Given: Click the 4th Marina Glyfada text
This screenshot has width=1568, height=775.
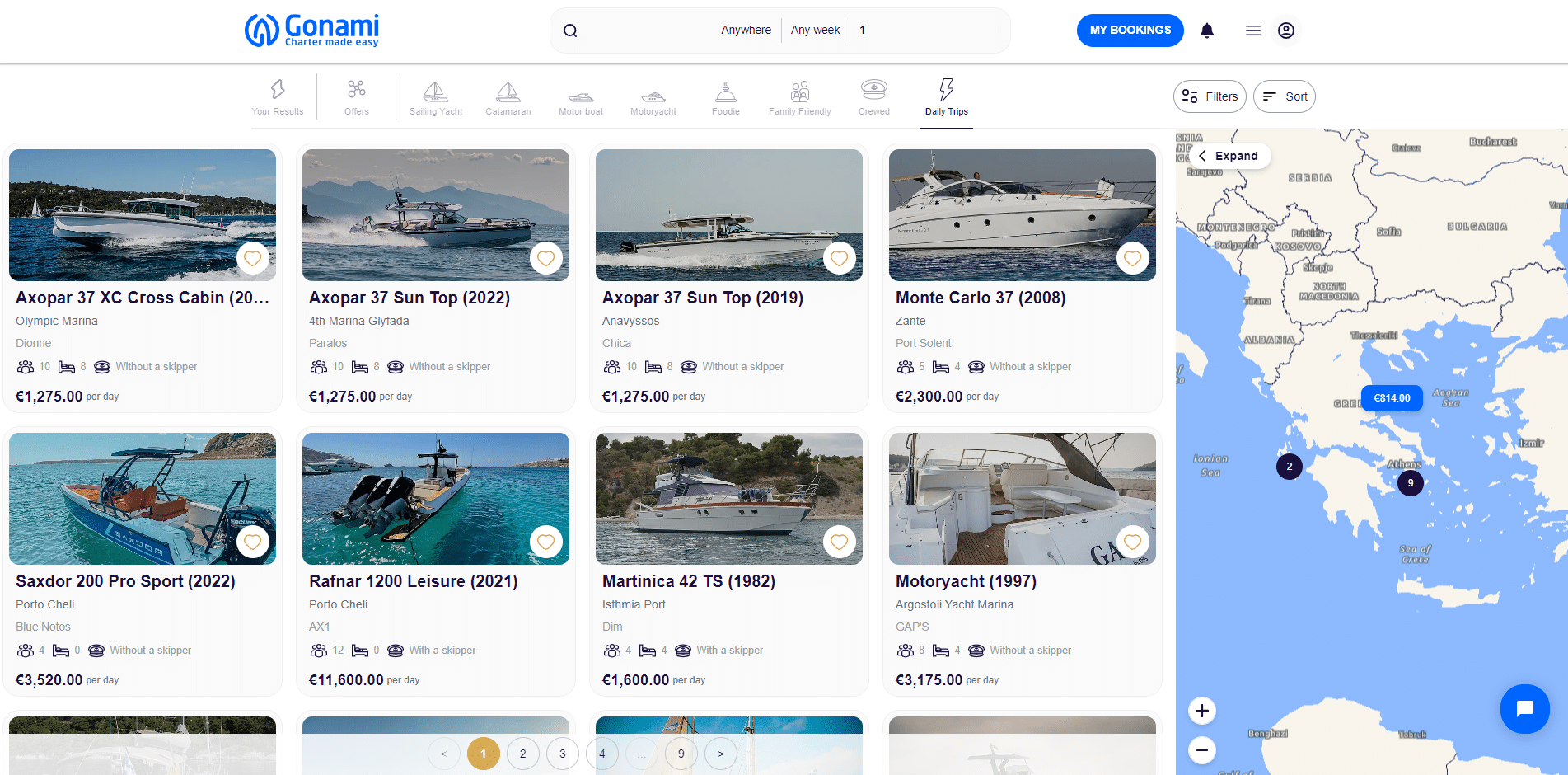Looking at the screenshot, I should (x=359, y=321).
